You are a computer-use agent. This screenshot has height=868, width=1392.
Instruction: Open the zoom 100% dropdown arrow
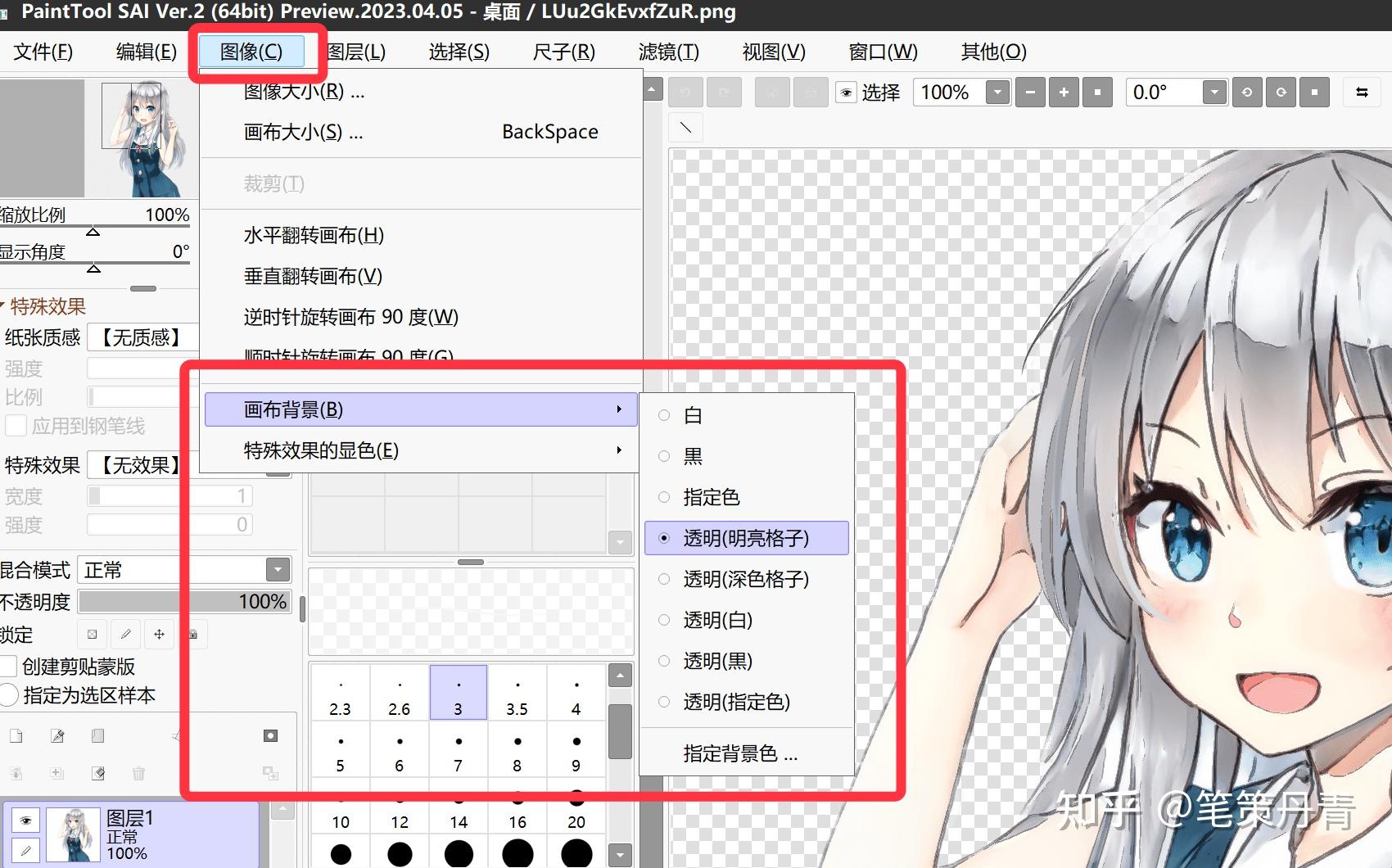coord(997,93)
